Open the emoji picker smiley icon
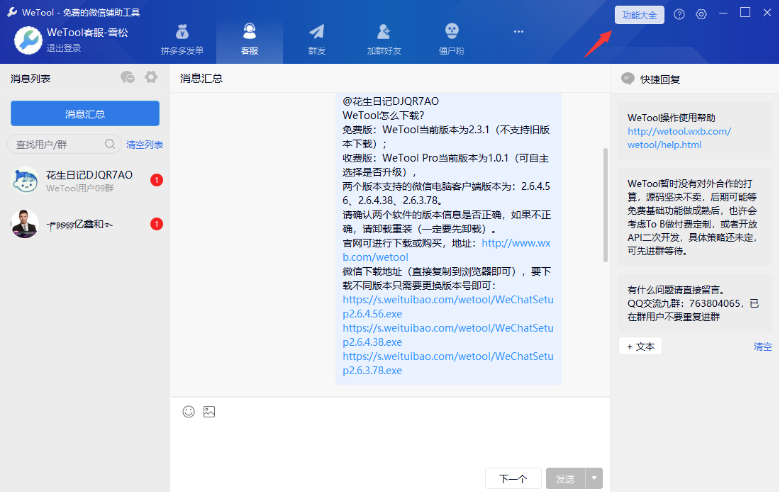Viewport: 779px width, 492px height. [188, 411]
